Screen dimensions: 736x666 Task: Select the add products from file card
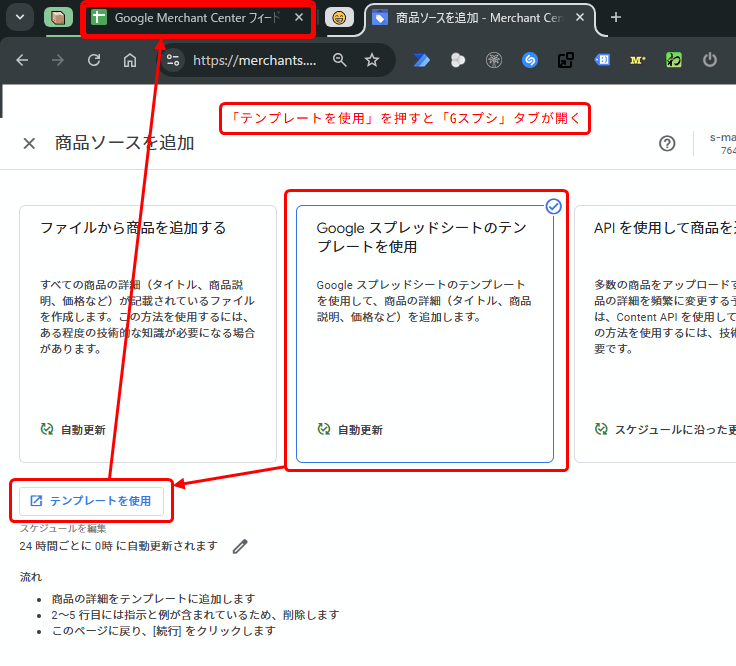[148, 334]
